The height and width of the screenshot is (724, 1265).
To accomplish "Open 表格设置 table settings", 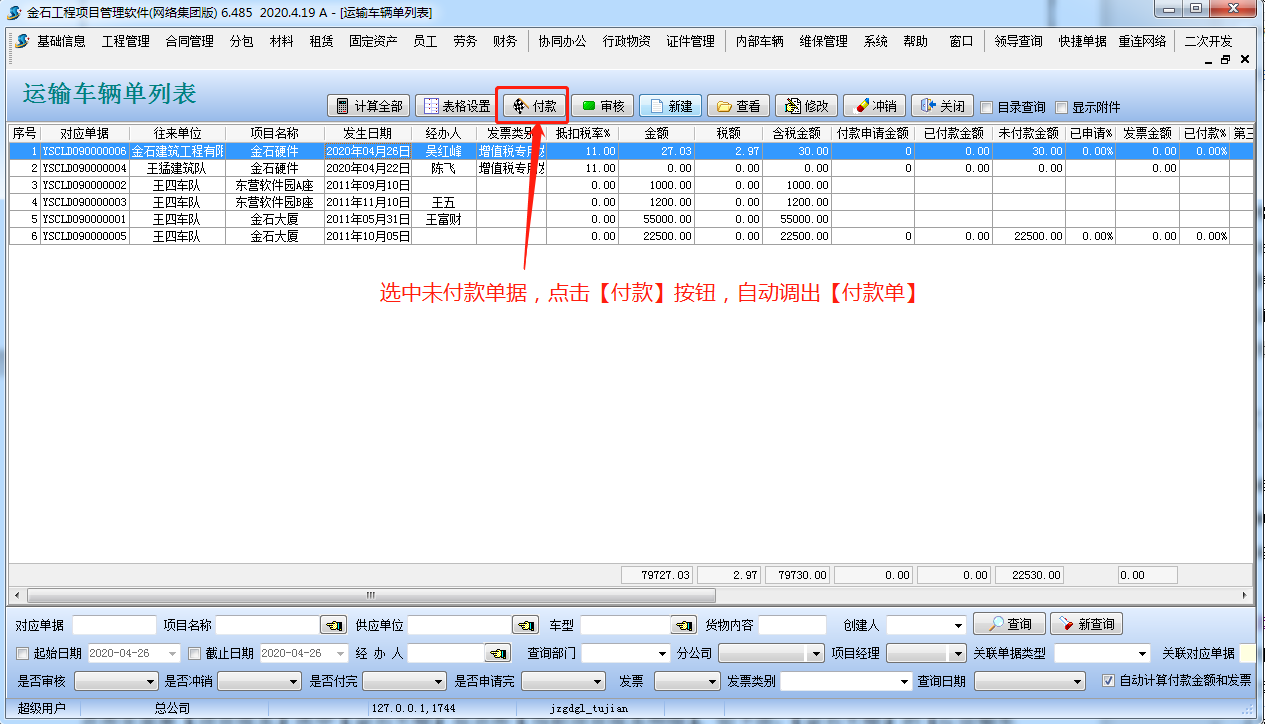I will [455, 106].
